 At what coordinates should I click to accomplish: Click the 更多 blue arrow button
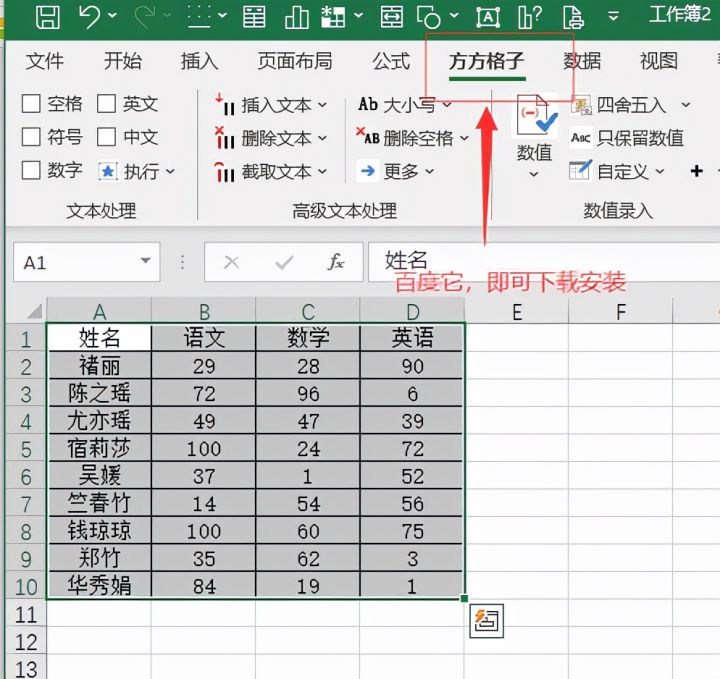[397, 171]
